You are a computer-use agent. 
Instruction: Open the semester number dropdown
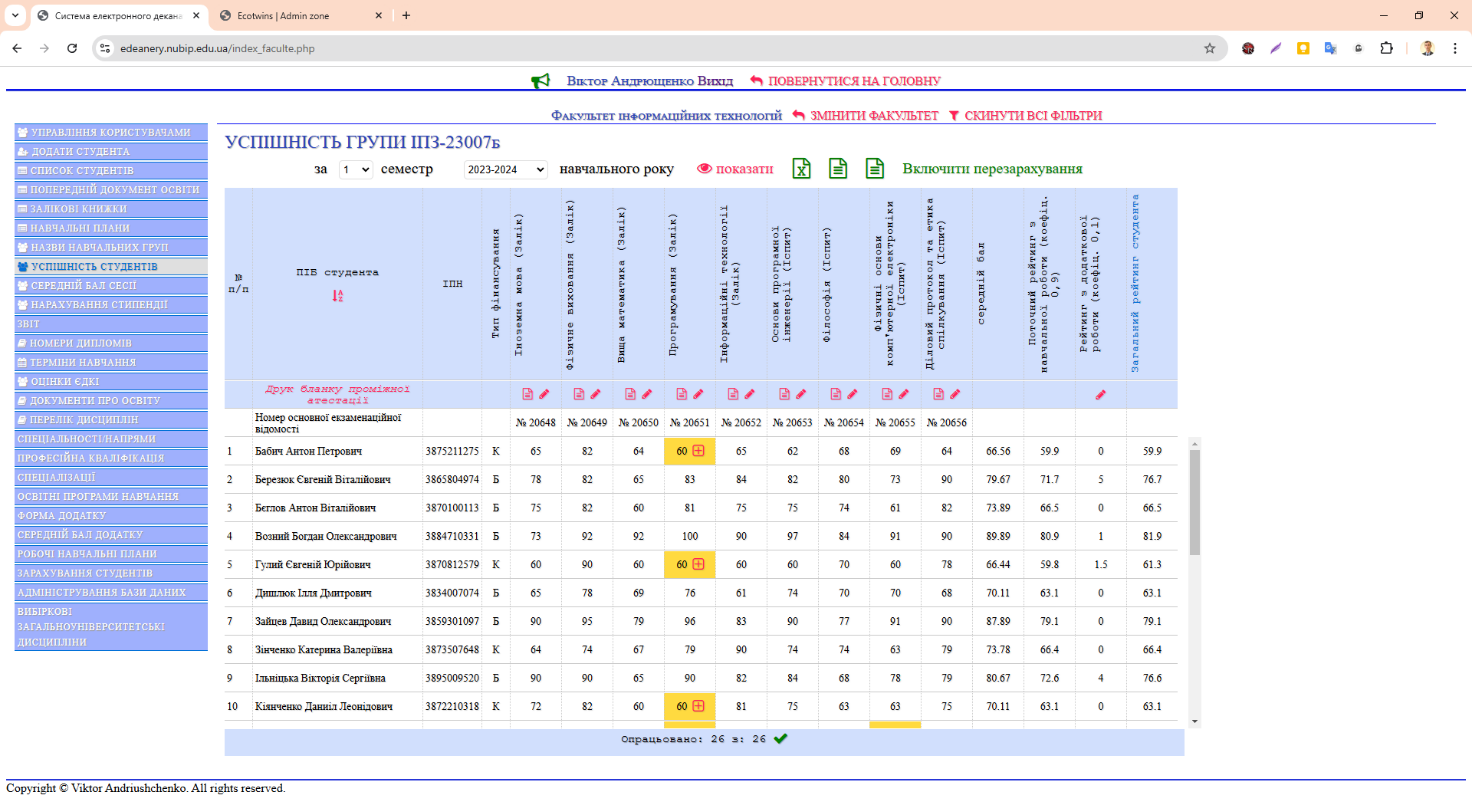355,170
